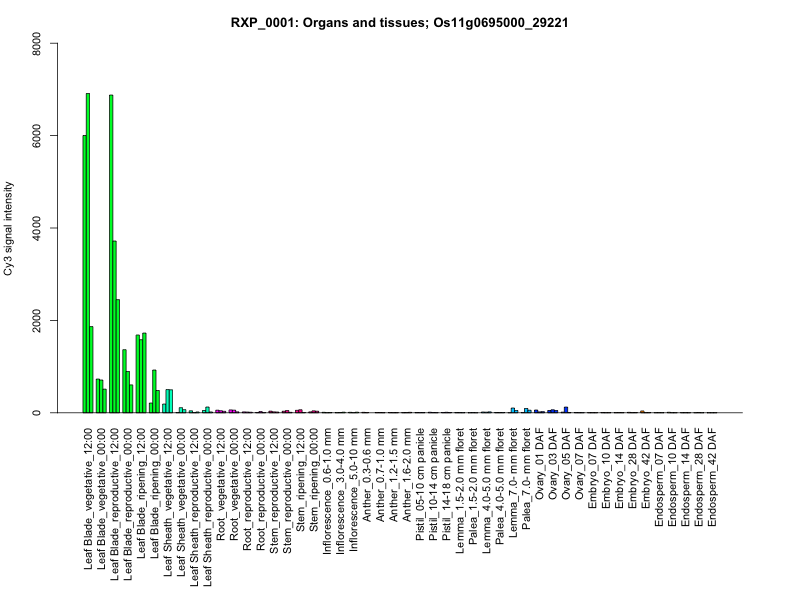Click the Leaf Sheath_vegetative_00:00 label
800x600 pixels.
[181, 503]
